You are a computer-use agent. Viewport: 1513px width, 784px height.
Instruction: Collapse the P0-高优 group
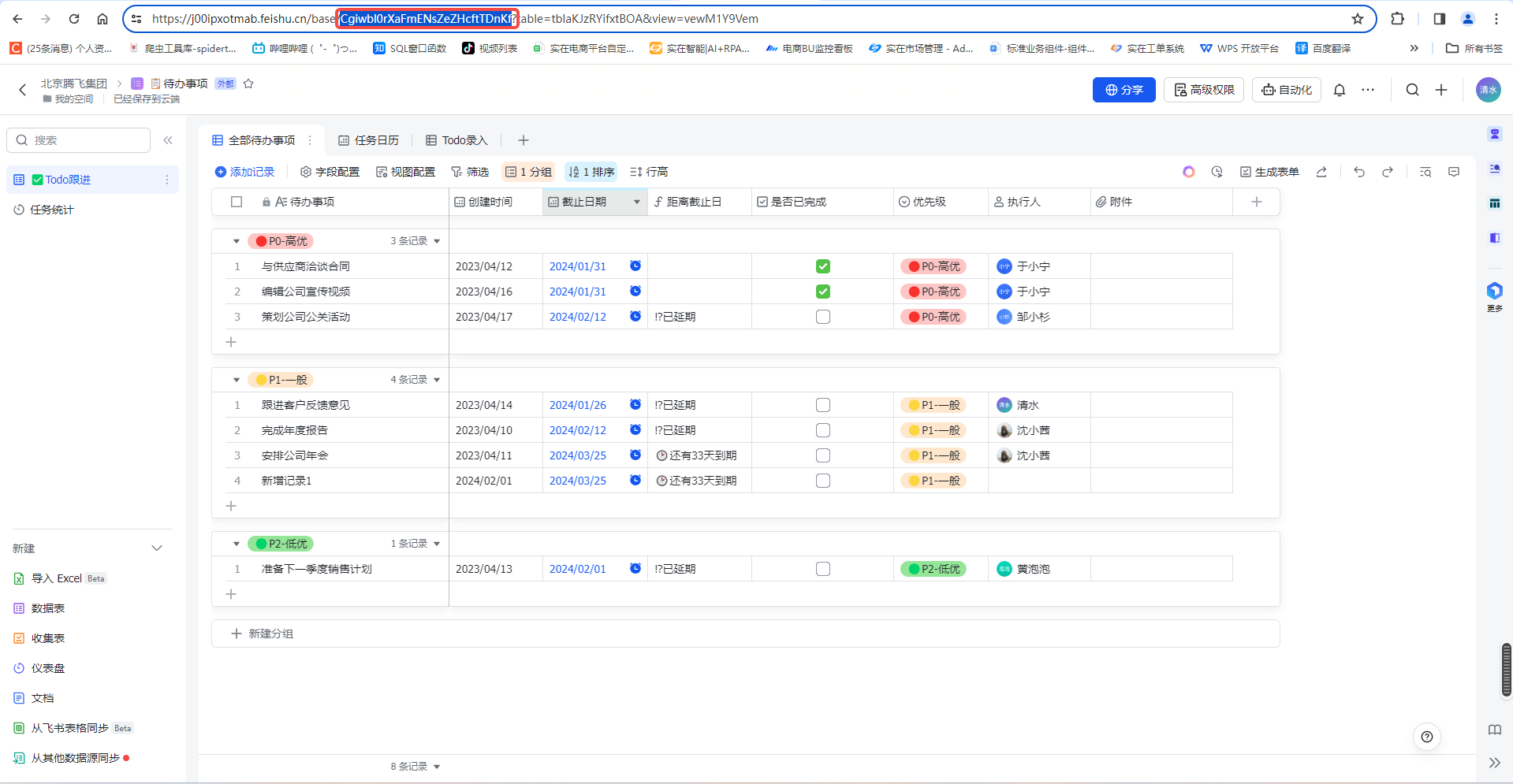(237, 241)
